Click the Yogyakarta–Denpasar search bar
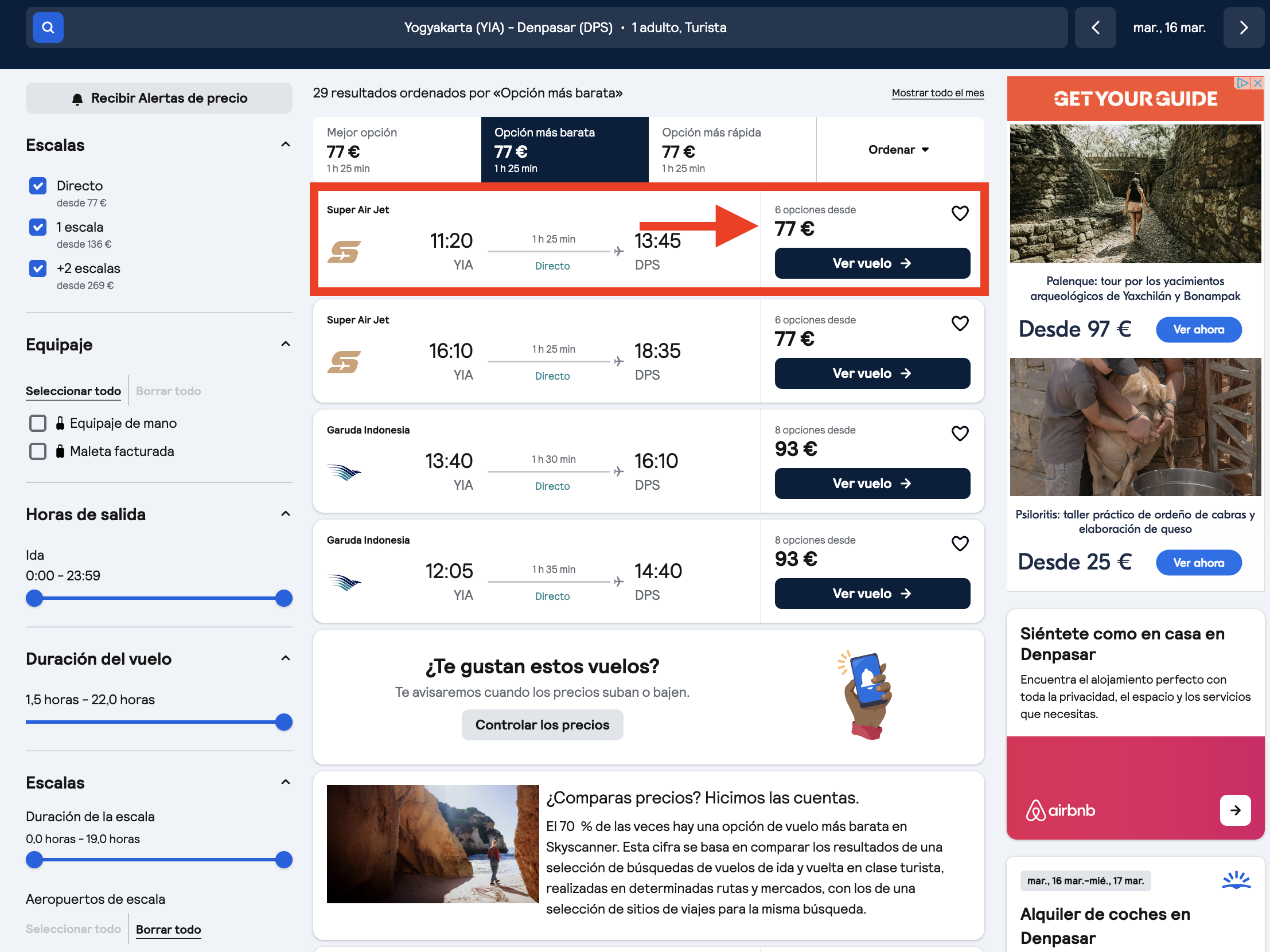 tap(547, 28)
